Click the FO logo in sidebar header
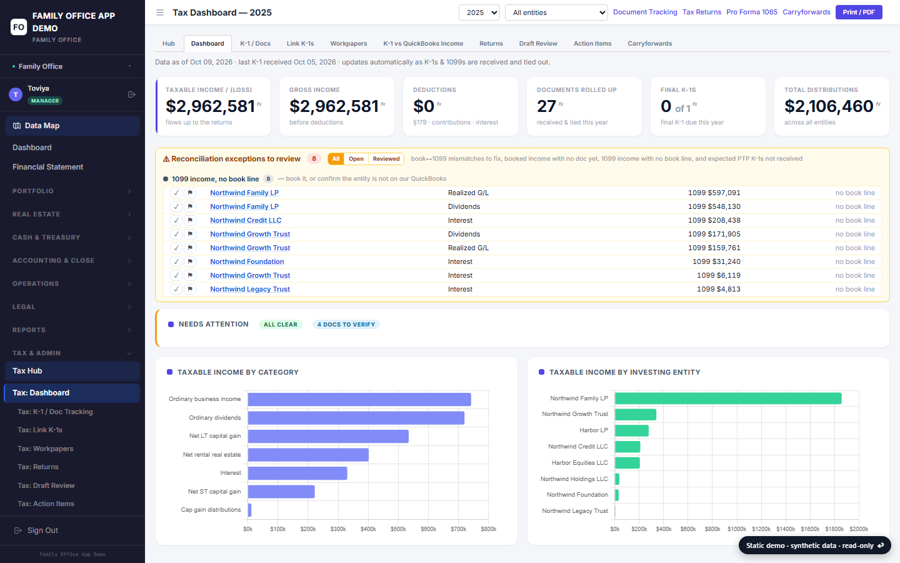The image size is (900, 563). point(18,26)
